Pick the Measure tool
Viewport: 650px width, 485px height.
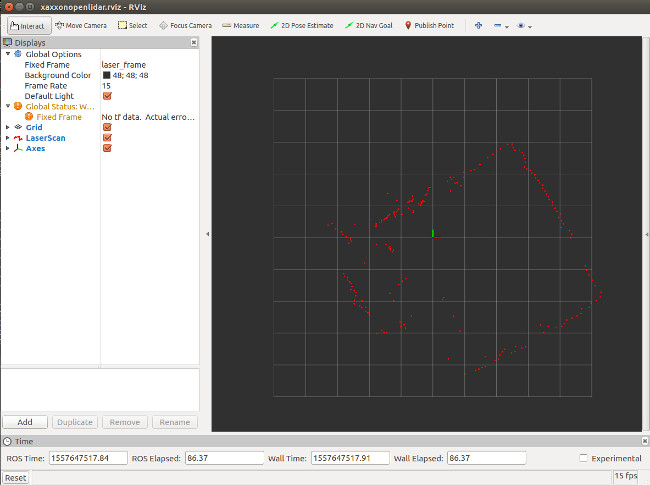(x=240, y=26)
